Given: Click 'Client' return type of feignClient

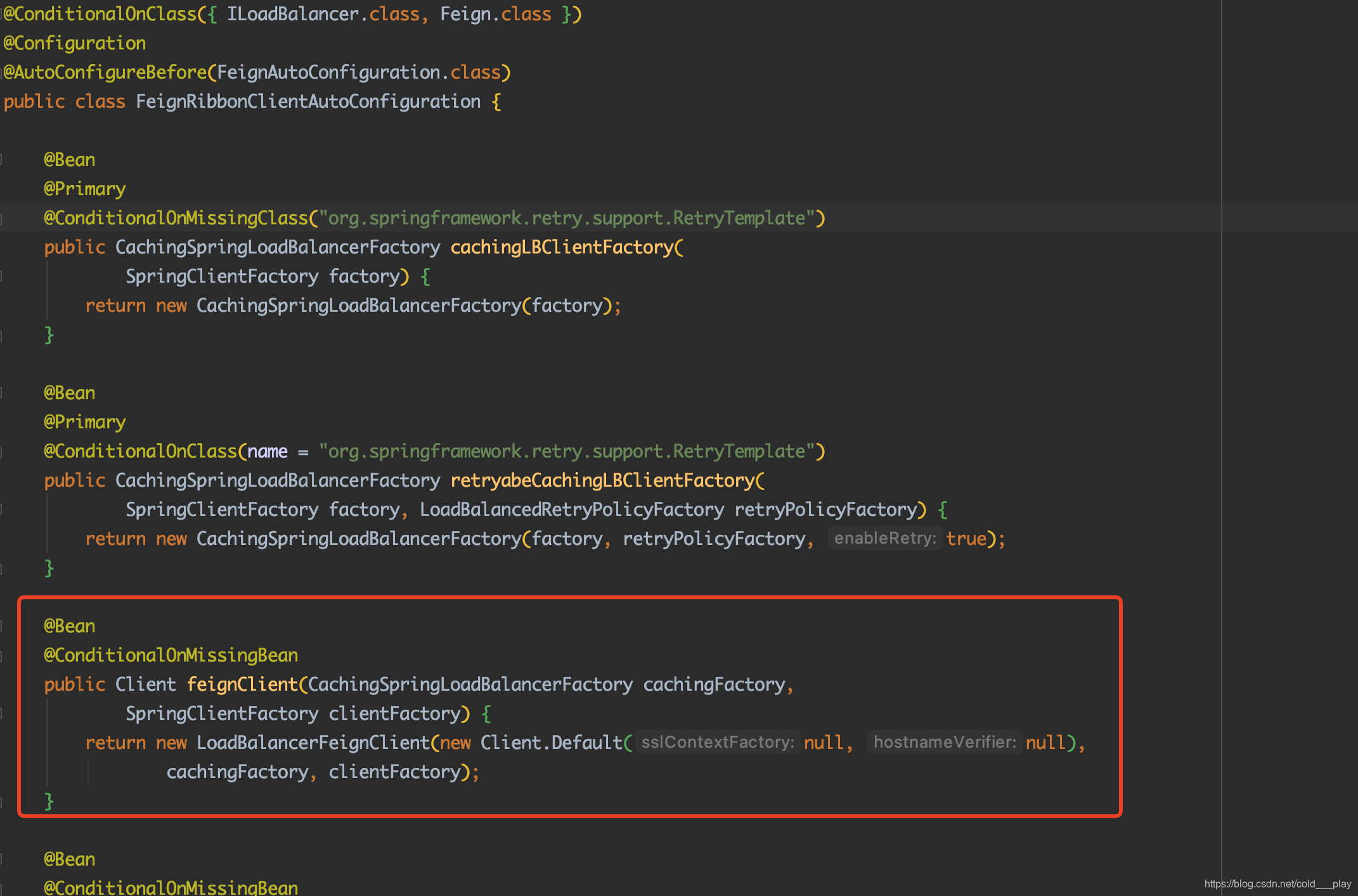Looking at the screenshot, I should pyautogui.click(x=146, y=684).
